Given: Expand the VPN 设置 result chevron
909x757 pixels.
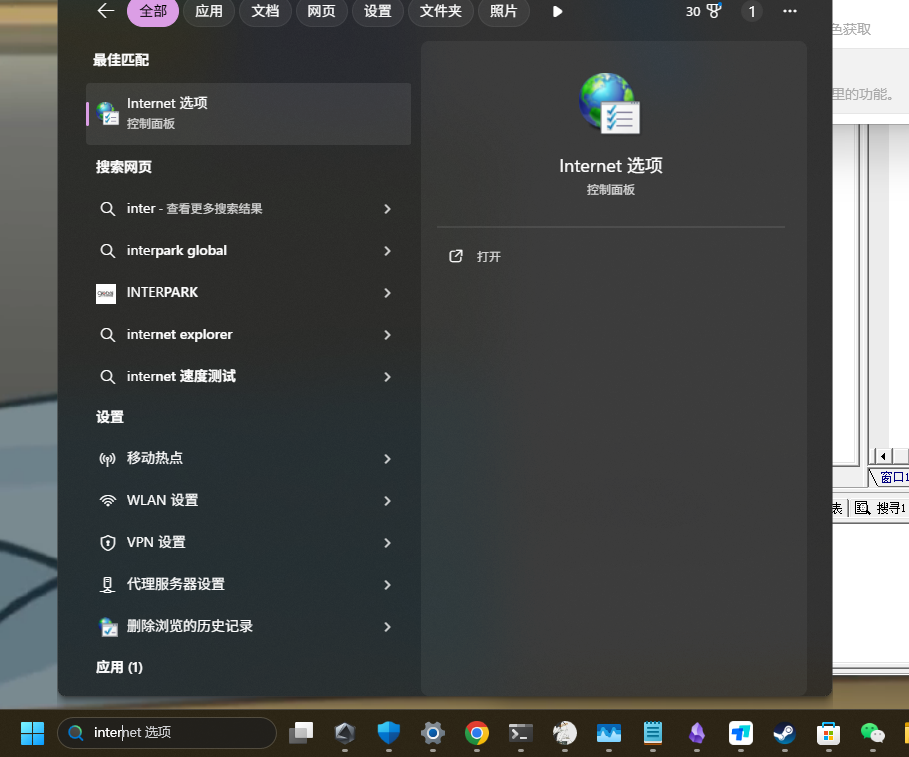Looking at the screenshot, I should [387, 542].
